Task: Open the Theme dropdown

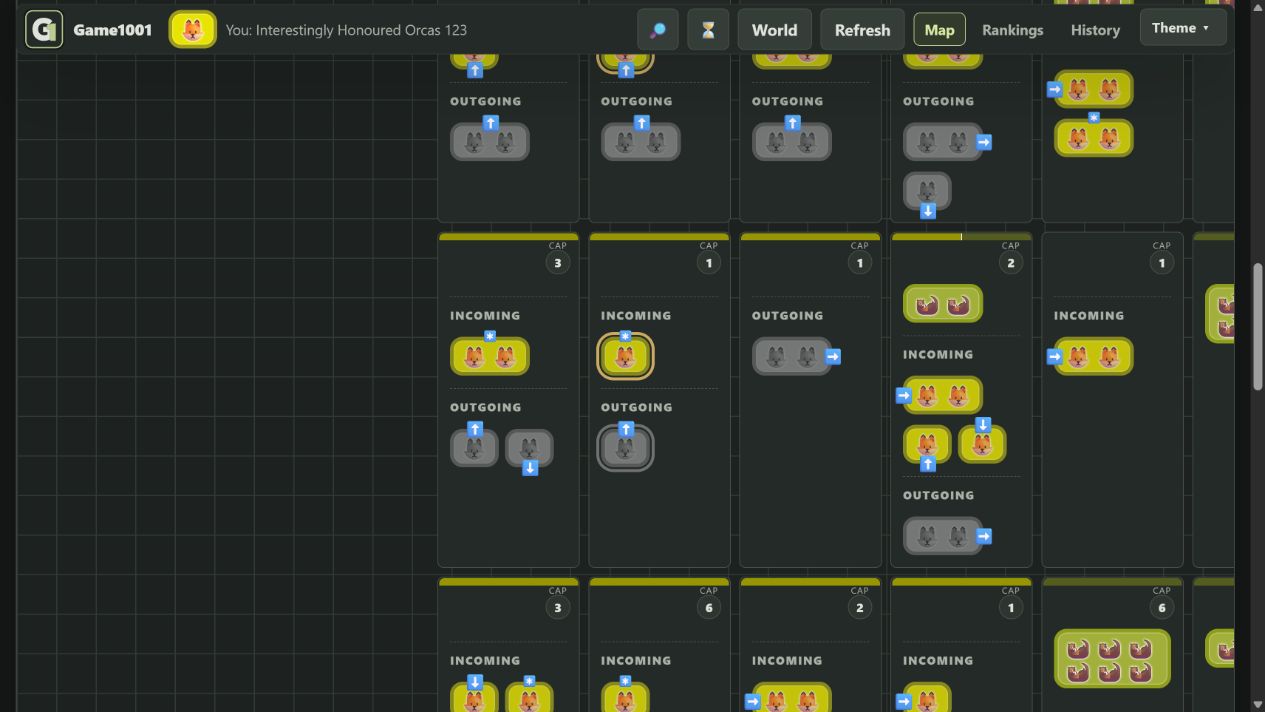Action: [x=1183, y=28]
